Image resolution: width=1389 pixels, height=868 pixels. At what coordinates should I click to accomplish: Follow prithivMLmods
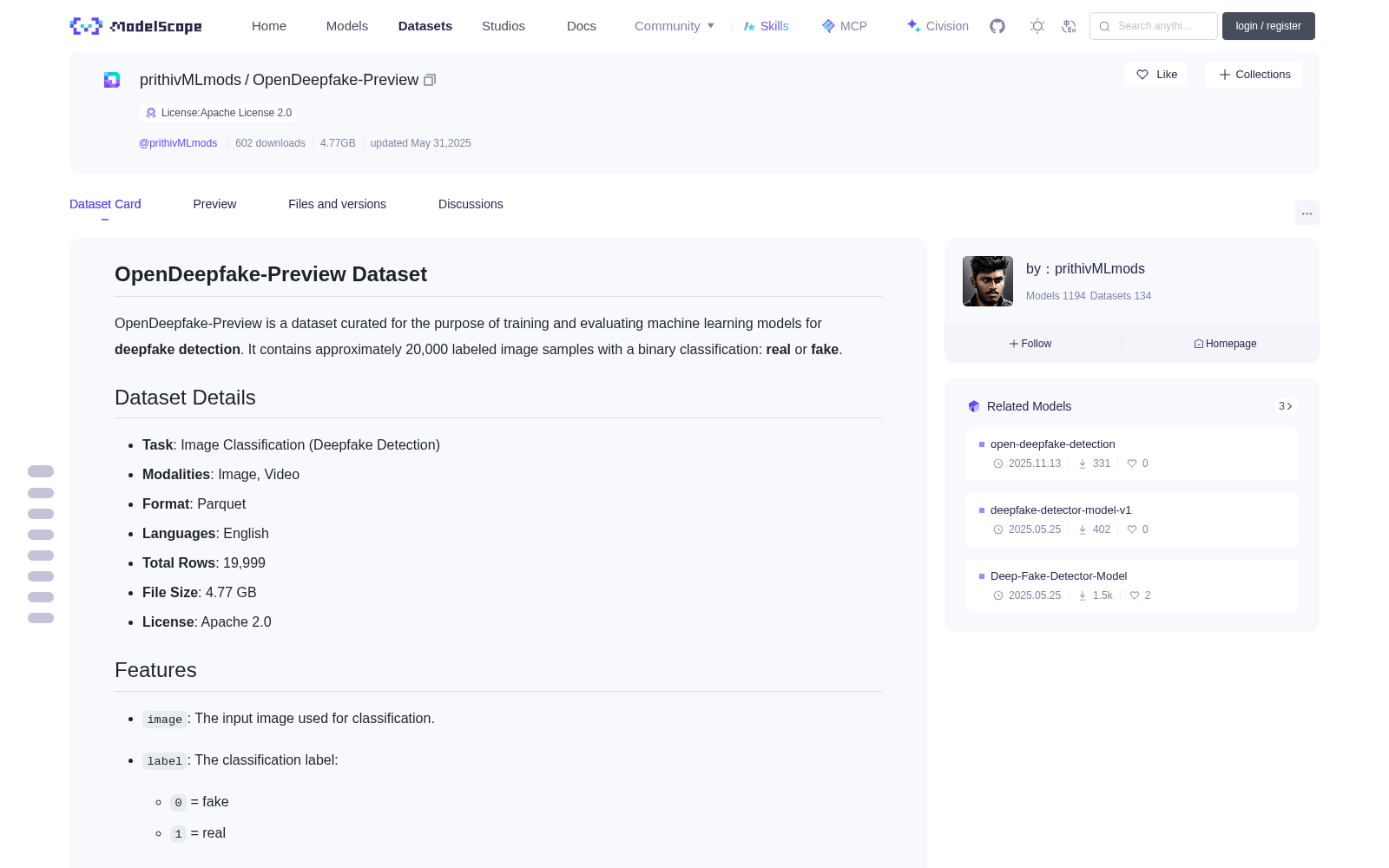click(x=1030, y=344)
